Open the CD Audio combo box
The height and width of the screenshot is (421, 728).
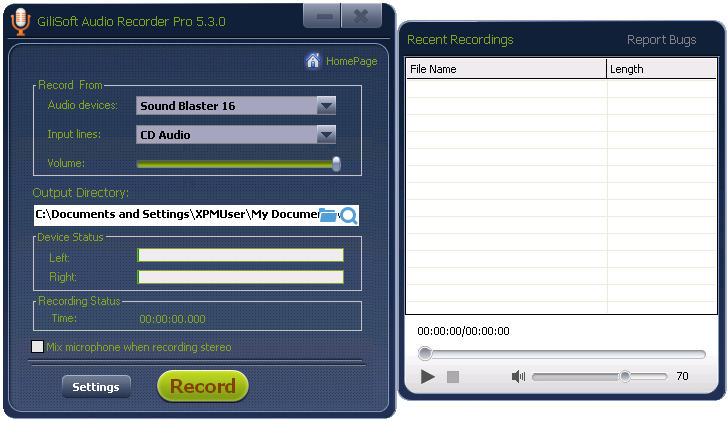(x=236, y=135)
